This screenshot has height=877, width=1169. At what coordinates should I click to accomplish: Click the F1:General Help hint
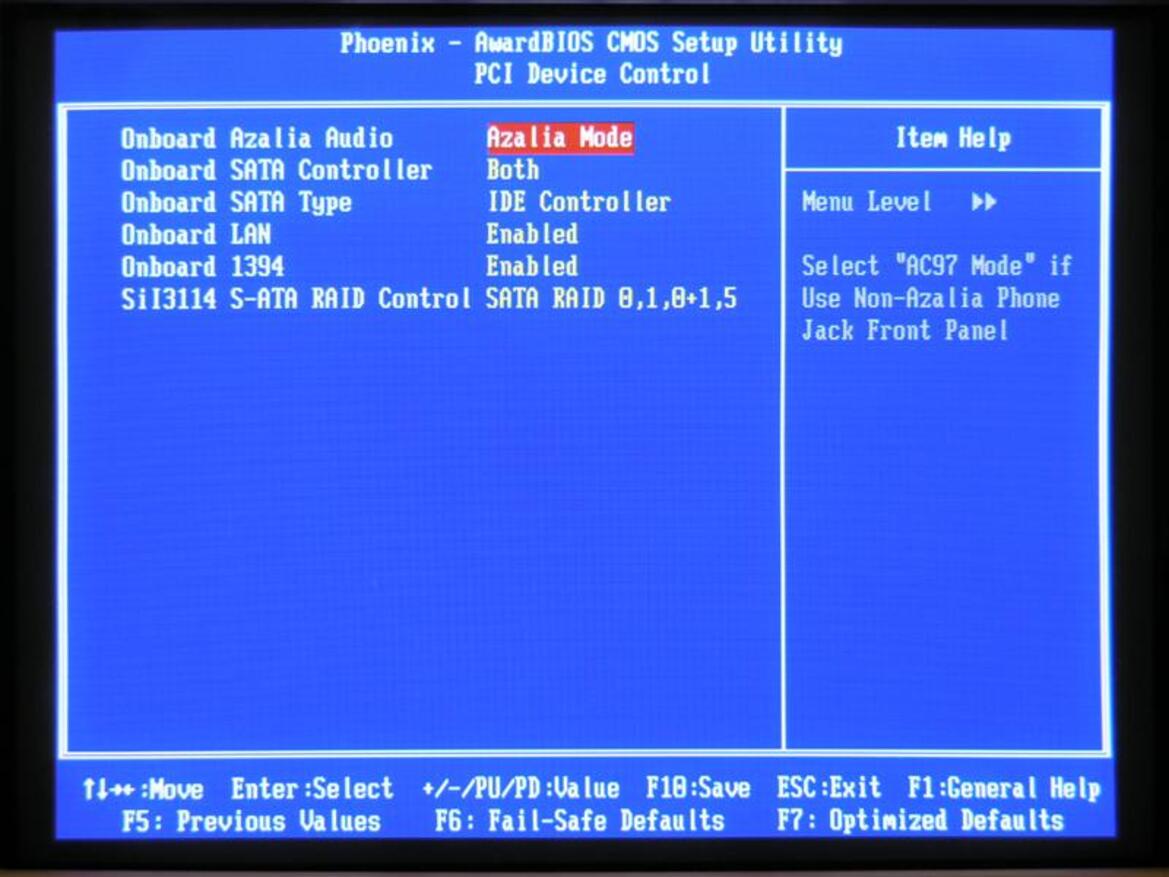1003,788
